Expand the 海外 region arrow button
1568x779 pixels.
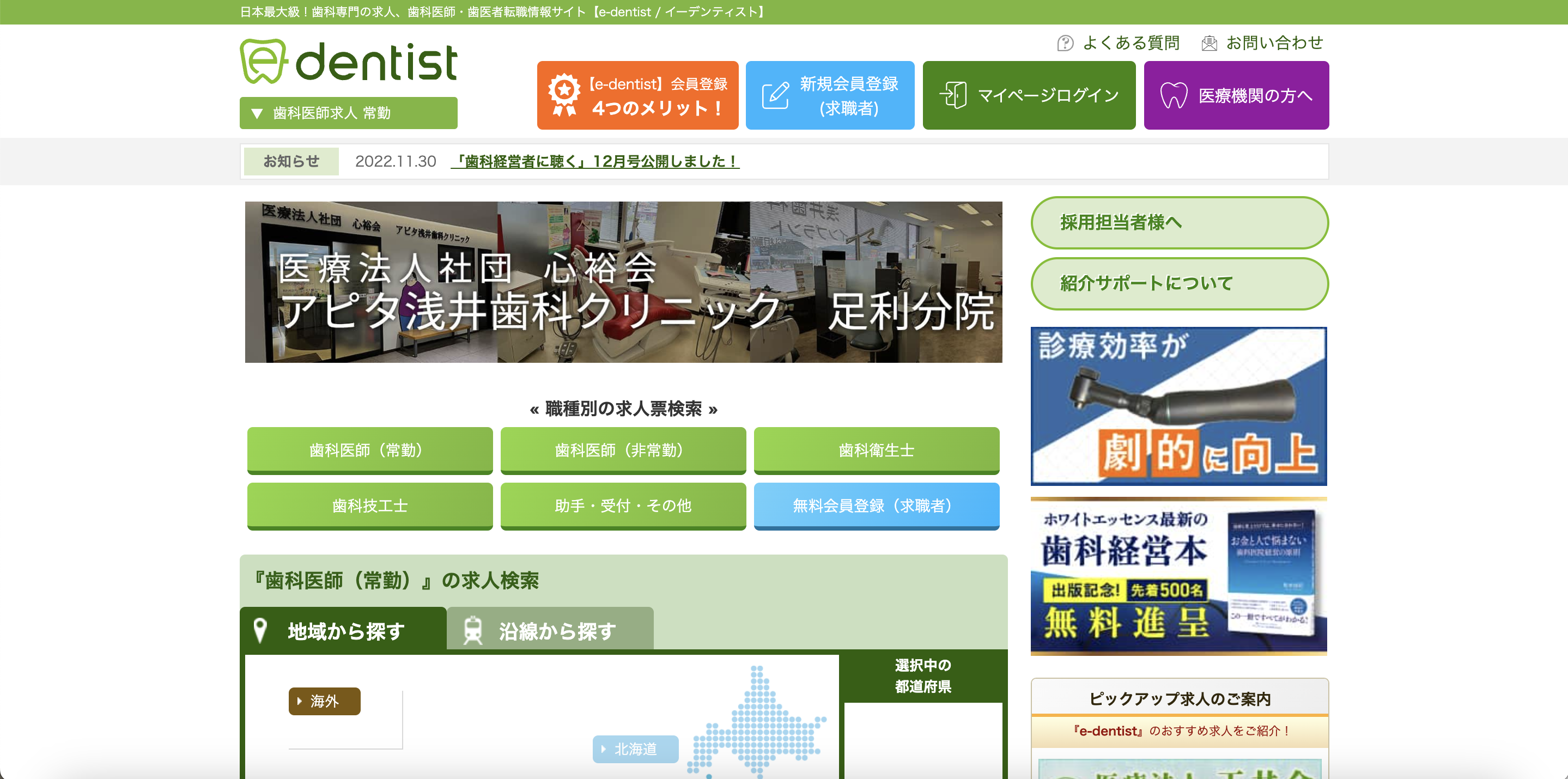pos(324,701)
